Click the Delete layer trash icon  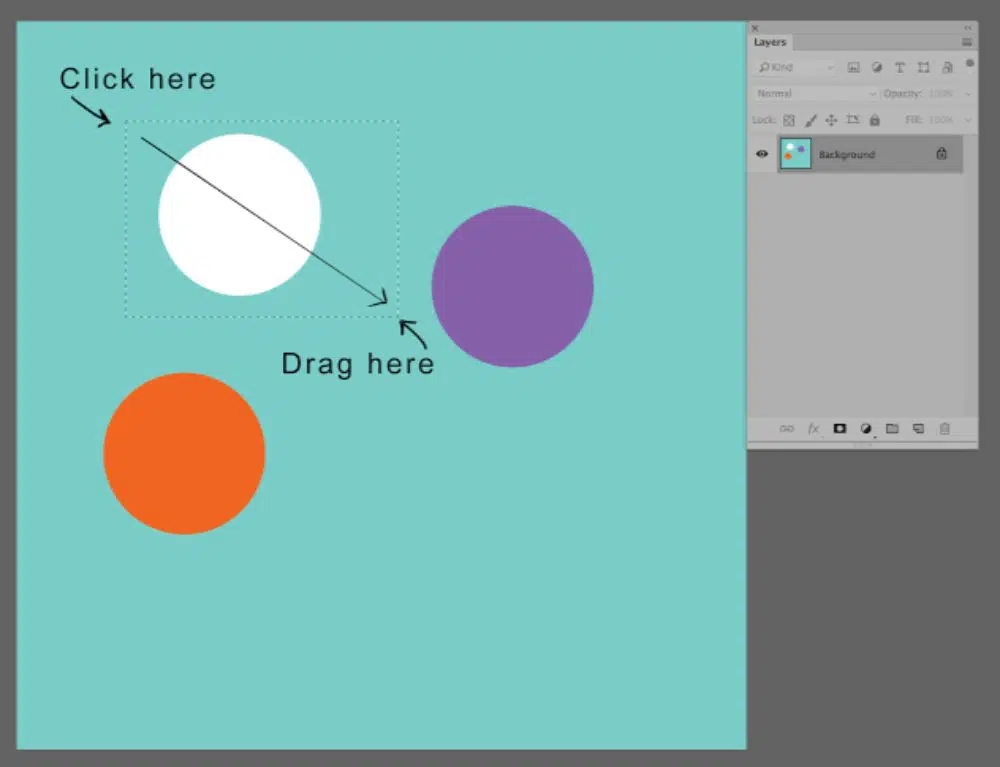pyautogui.click(x=944, y=429)
